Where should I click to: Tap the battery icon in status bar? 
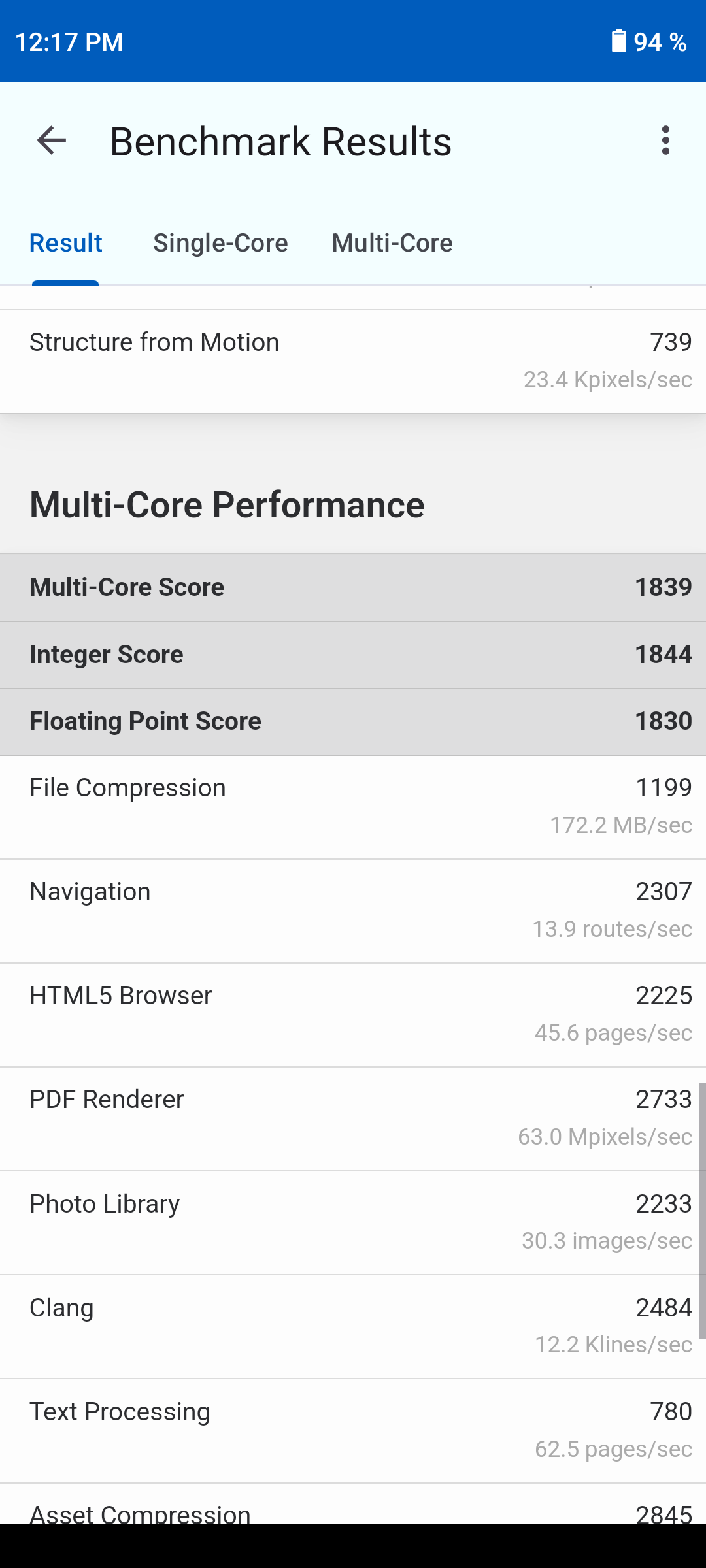coord(618,41)
